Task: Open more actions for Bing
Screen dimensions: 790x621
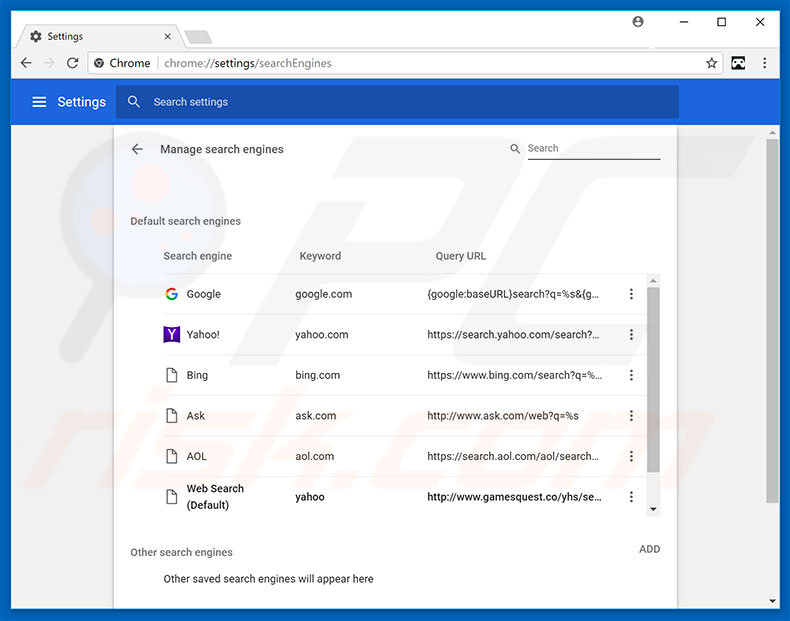Action: [631, 375]
